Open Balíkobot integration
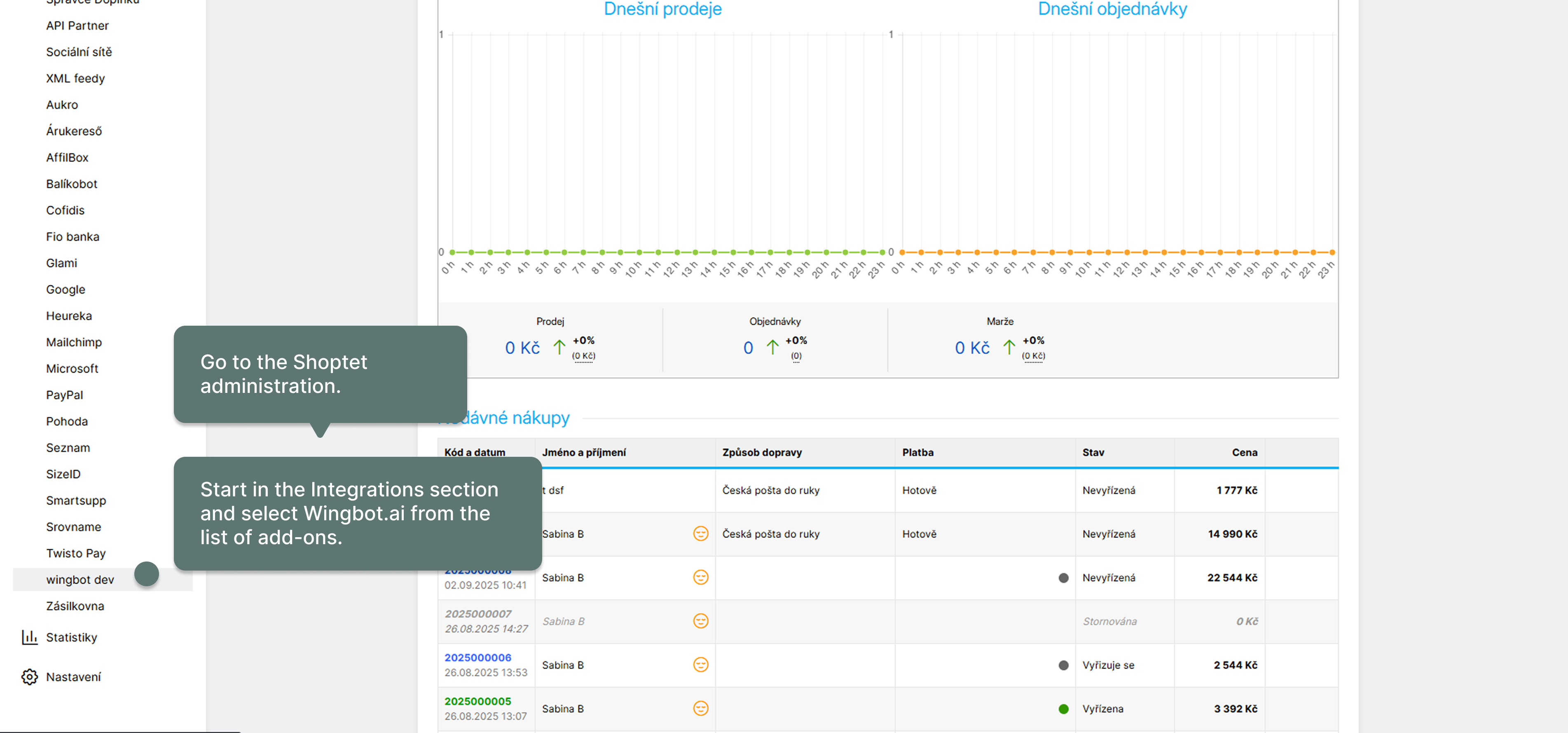Viewport: 1568px width, 733px height. [x=72, y=184]
